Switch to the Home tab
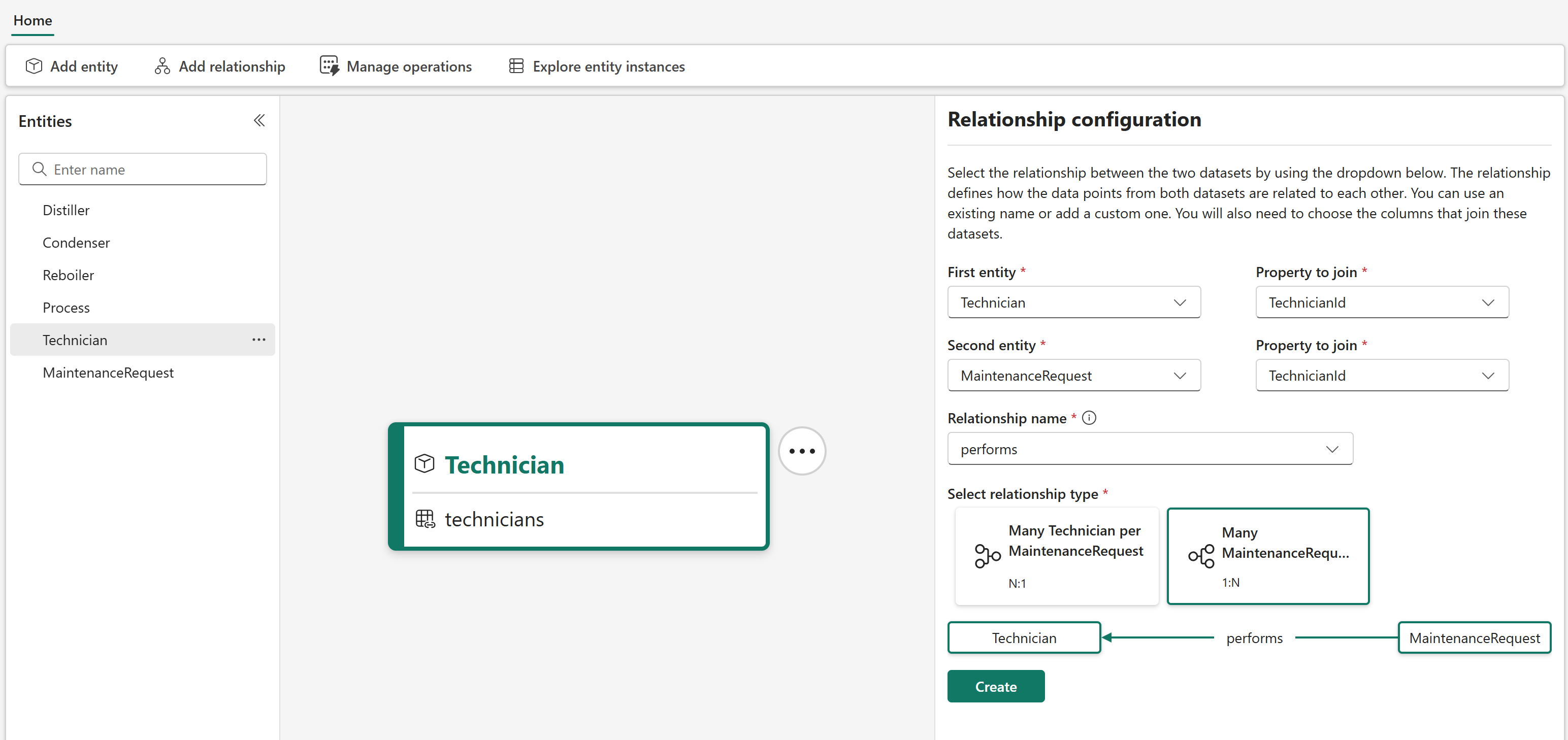This screenshot has width=1568, height=740. 33,21
